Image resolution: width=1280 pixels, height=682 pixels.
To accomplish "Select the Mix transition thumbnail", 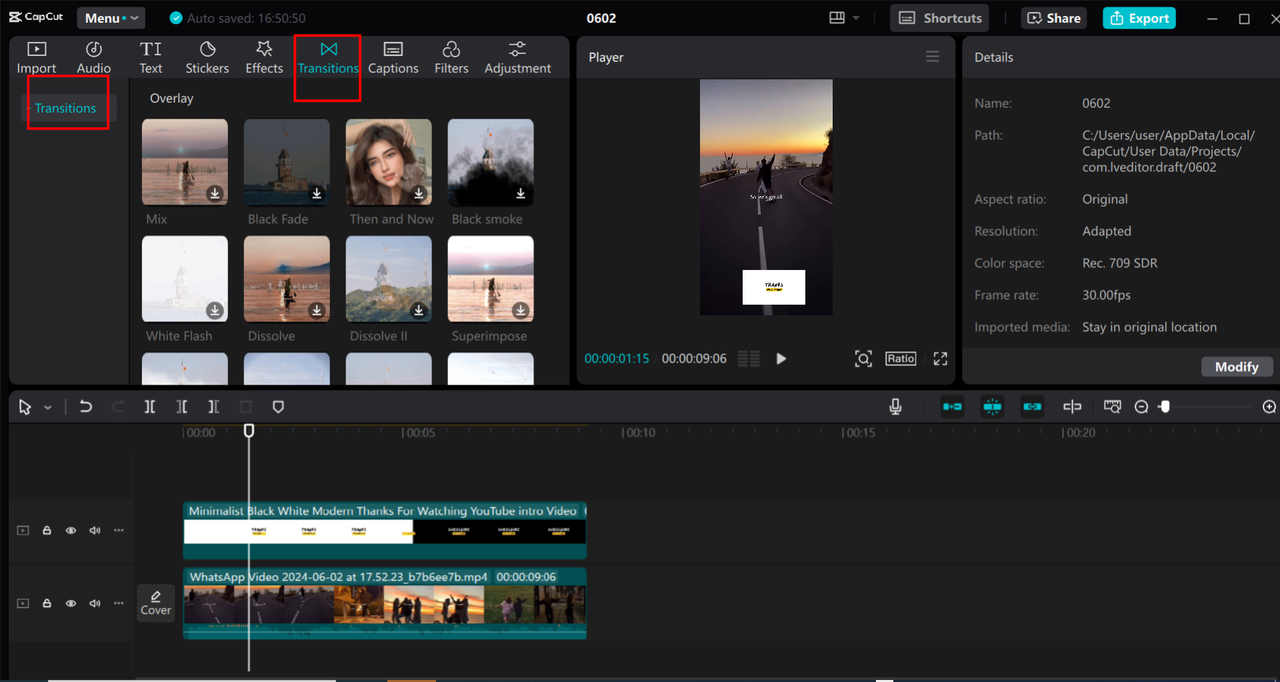I will pyautogui.click(x=185, y=162).
